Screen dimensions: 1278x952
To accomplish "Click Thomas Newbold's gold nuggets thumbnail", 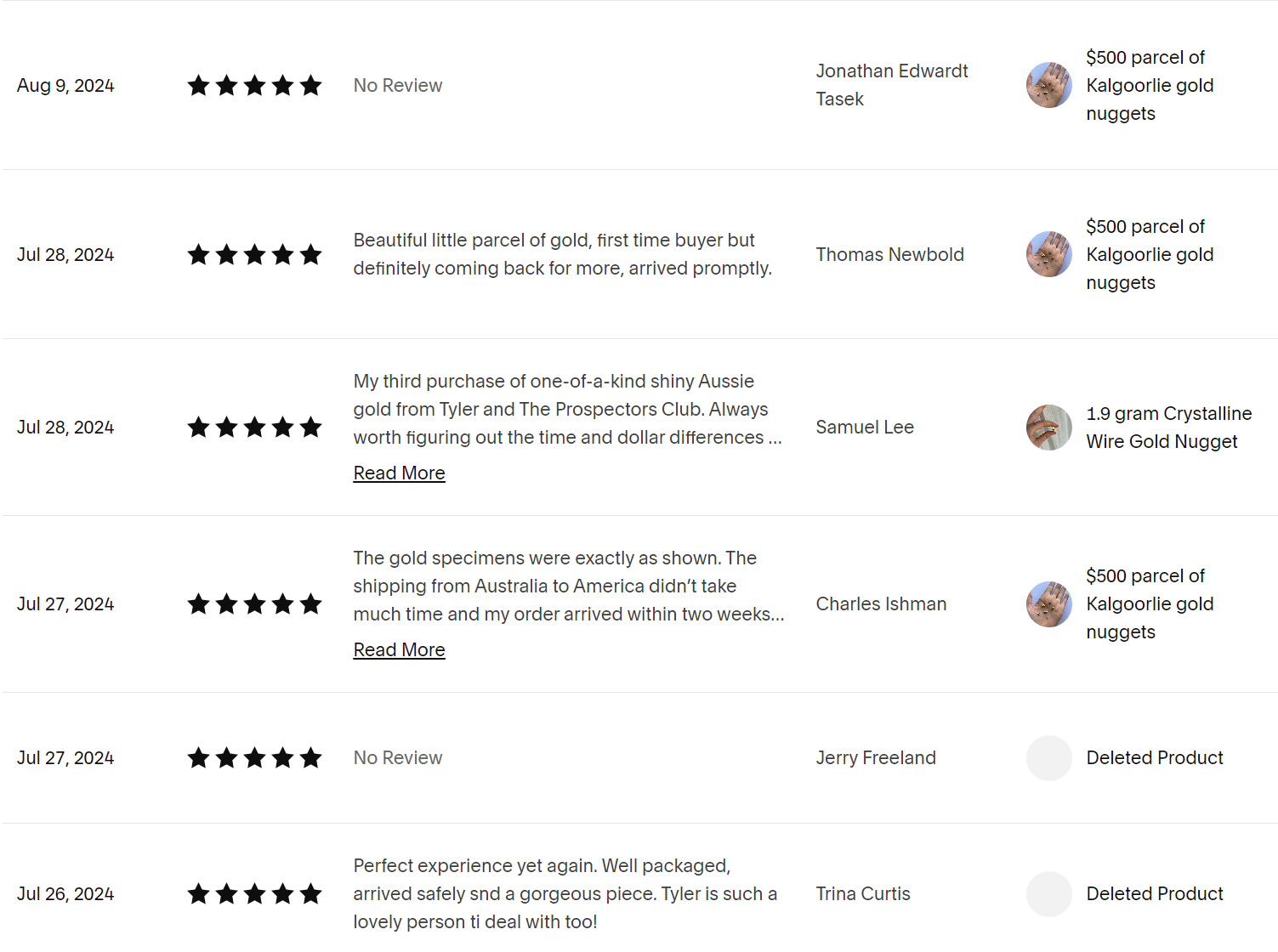I will 1048,254.
